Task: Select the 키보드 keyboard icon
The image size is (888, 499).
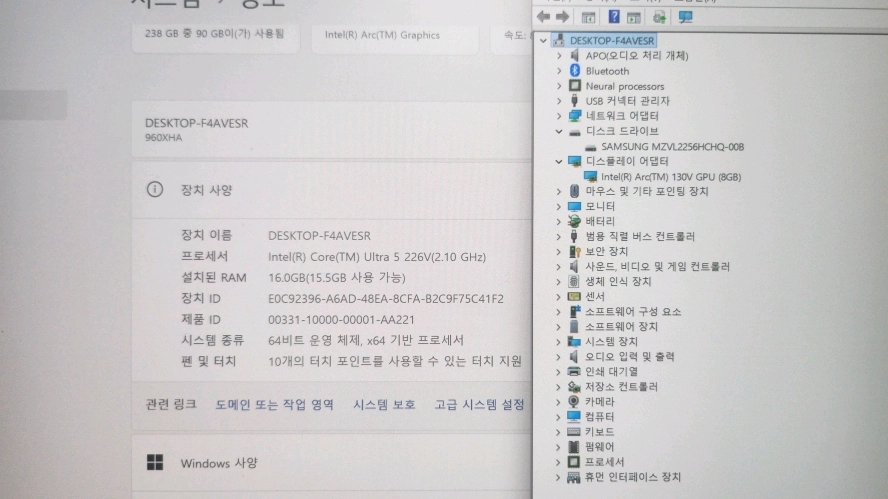Action: [574, 432]
